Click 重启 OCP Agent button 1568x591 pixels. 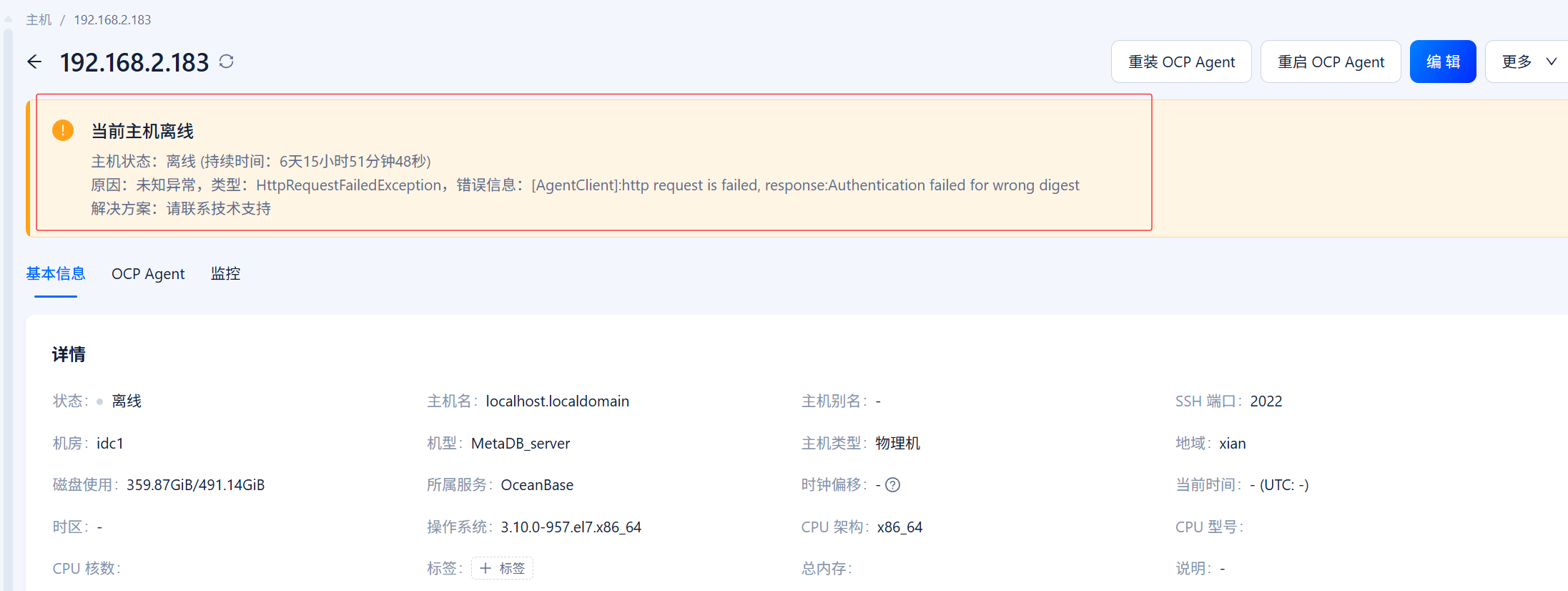[1331, 62]
